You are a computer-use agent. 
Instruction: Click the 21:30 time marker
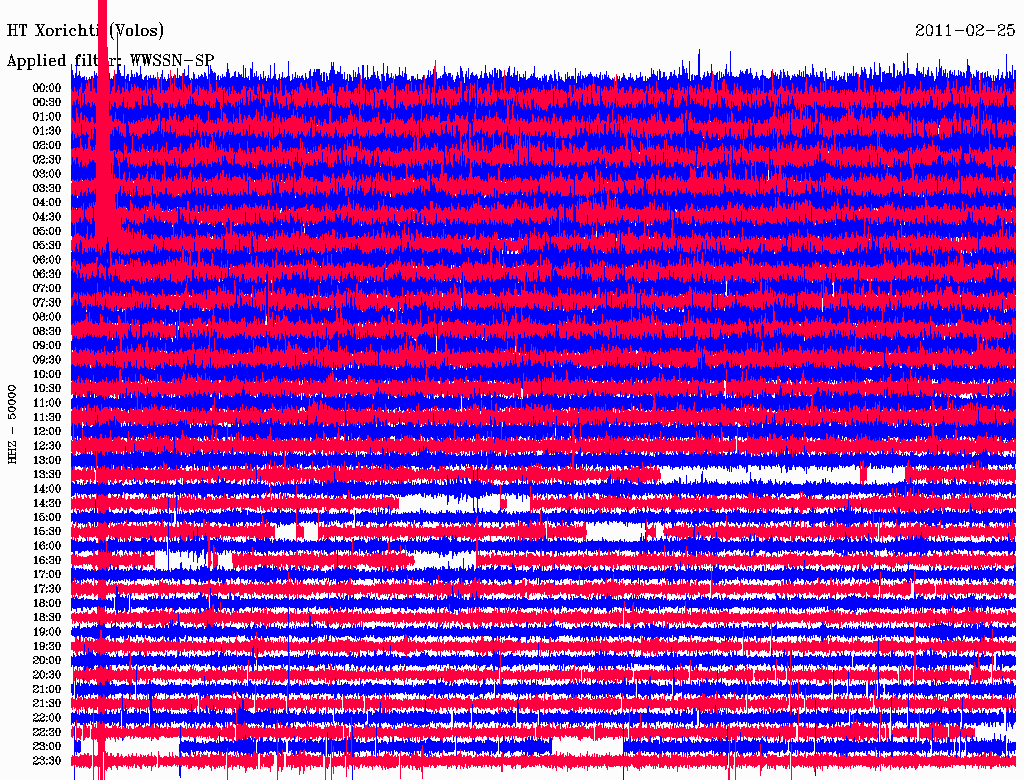(46, 703)
